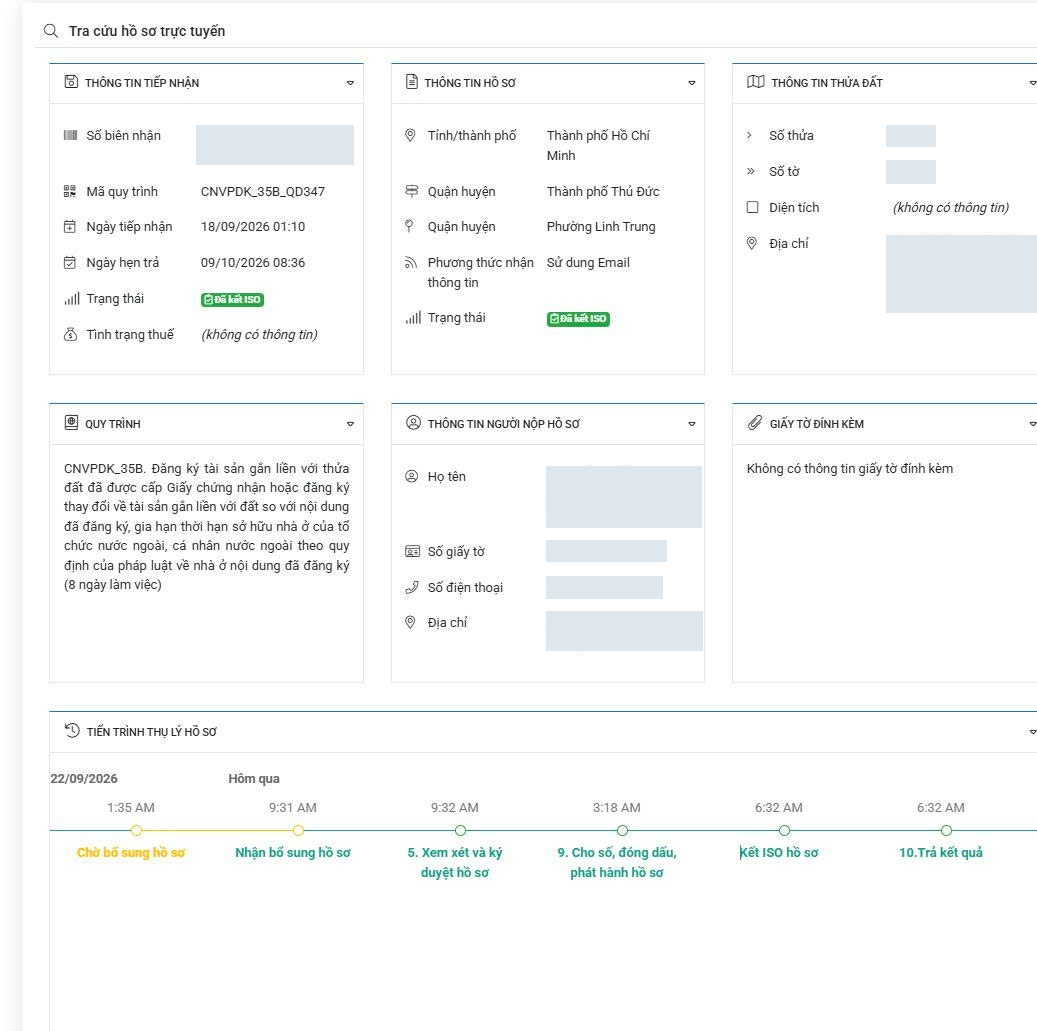
Task: Select the Cho số, đóng dấu timeline marker
Action: [x=622, y=831]
